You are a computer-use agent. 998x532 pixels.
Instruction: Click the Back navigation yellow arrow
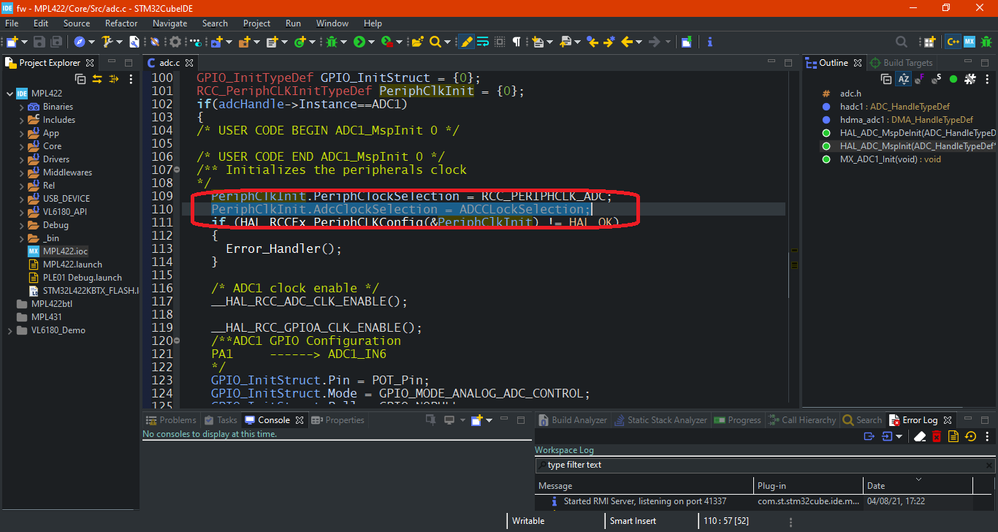(627, 42)
